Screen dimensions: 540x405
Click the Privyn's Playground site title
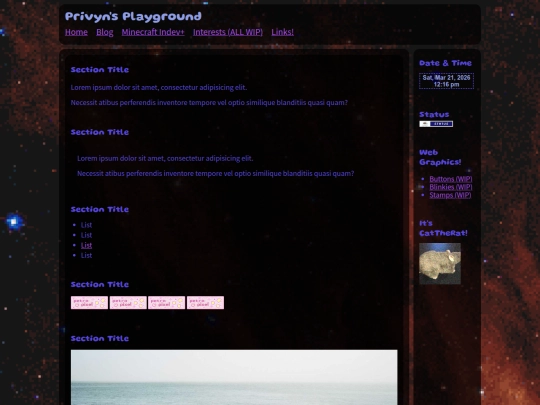(133, 16)
